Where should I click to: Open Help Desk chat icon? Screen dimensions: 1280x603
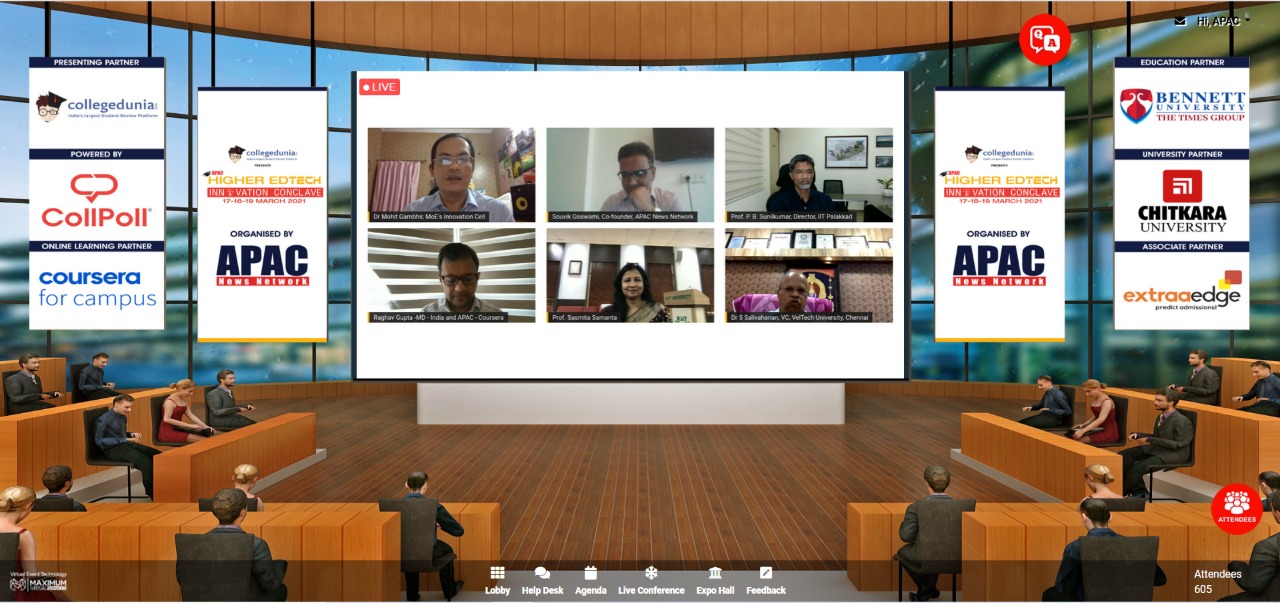point(542,573)
